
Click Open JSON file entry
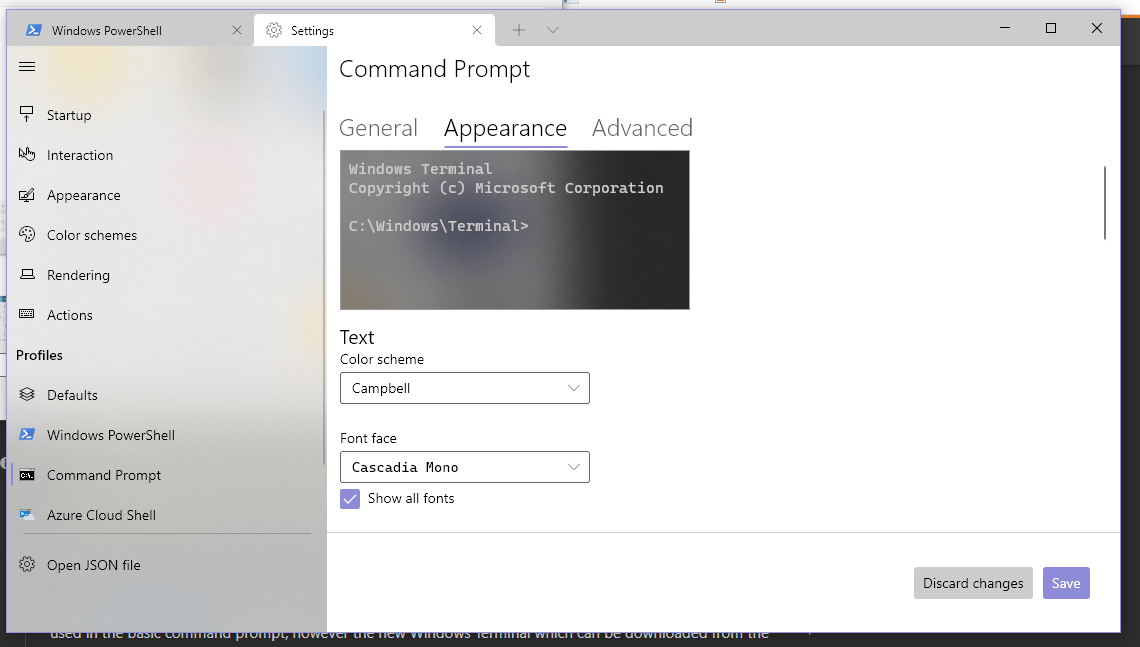pyautogui.click(x=166, y=565)
